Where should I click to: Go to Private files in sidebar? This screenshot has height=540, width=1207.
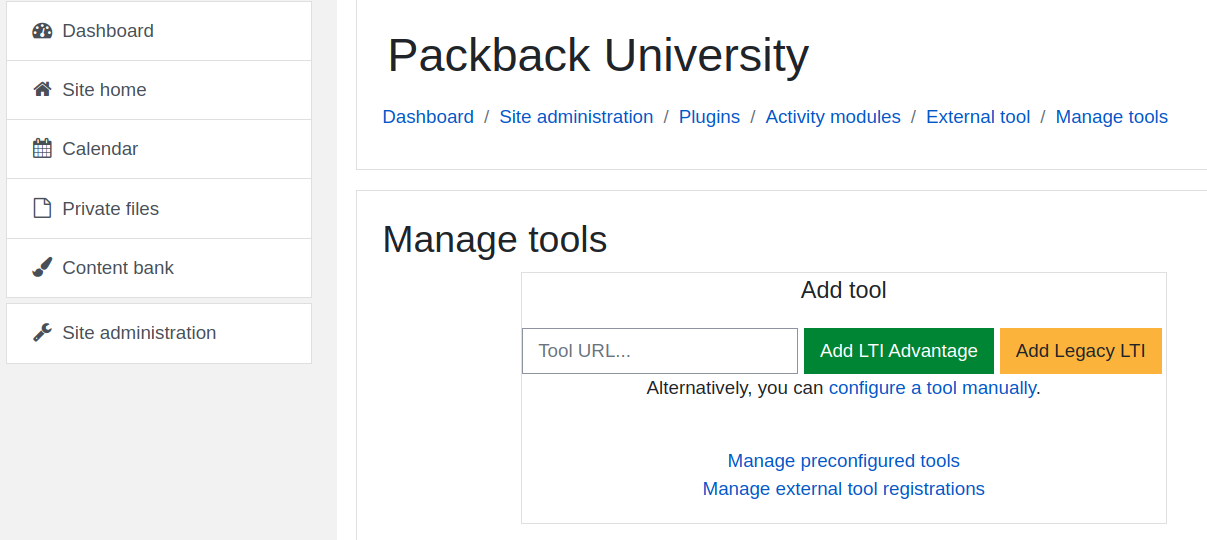(159, 208)
